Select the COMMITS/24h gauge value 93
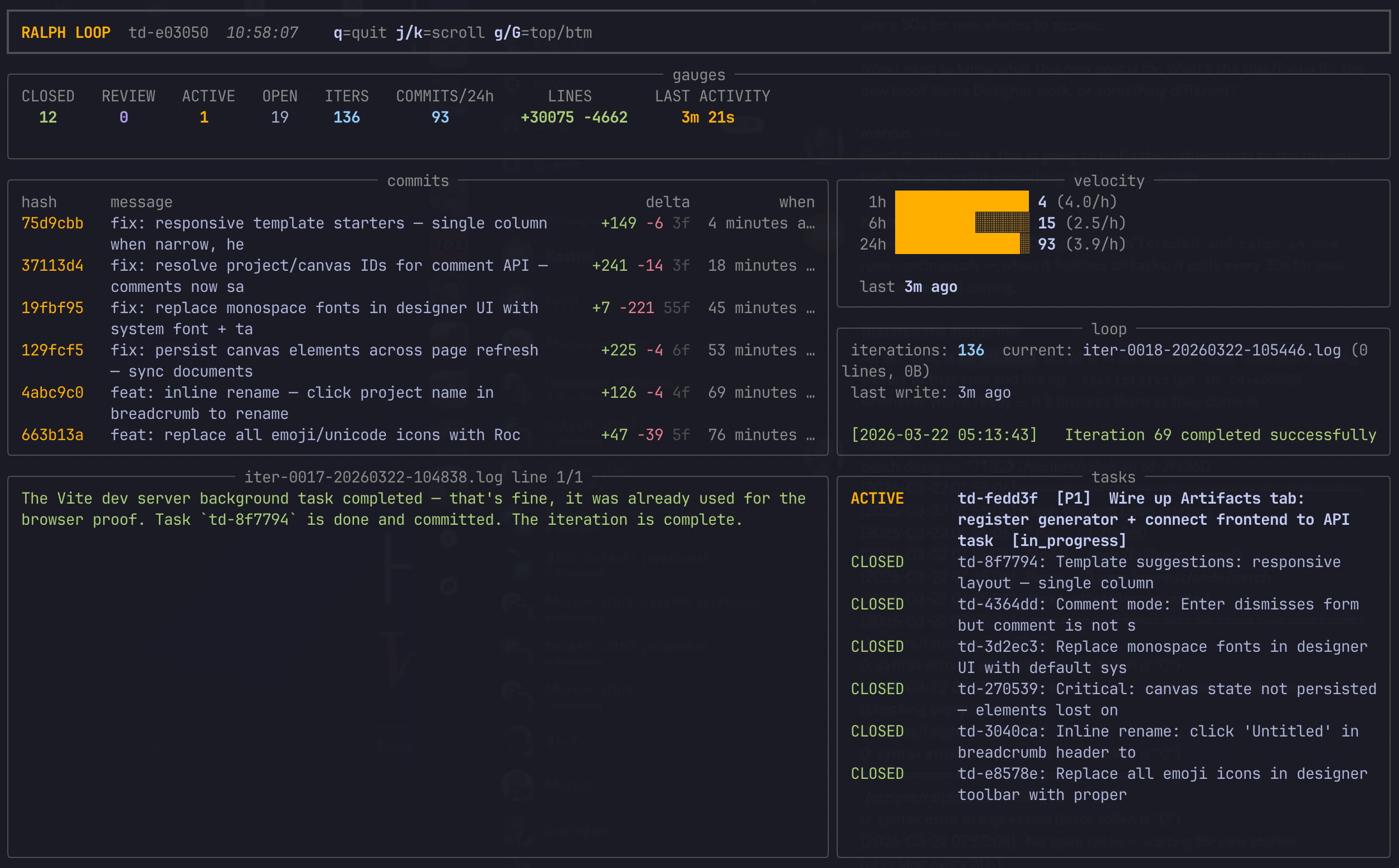The image size is (1399, 868). [440, 118]
